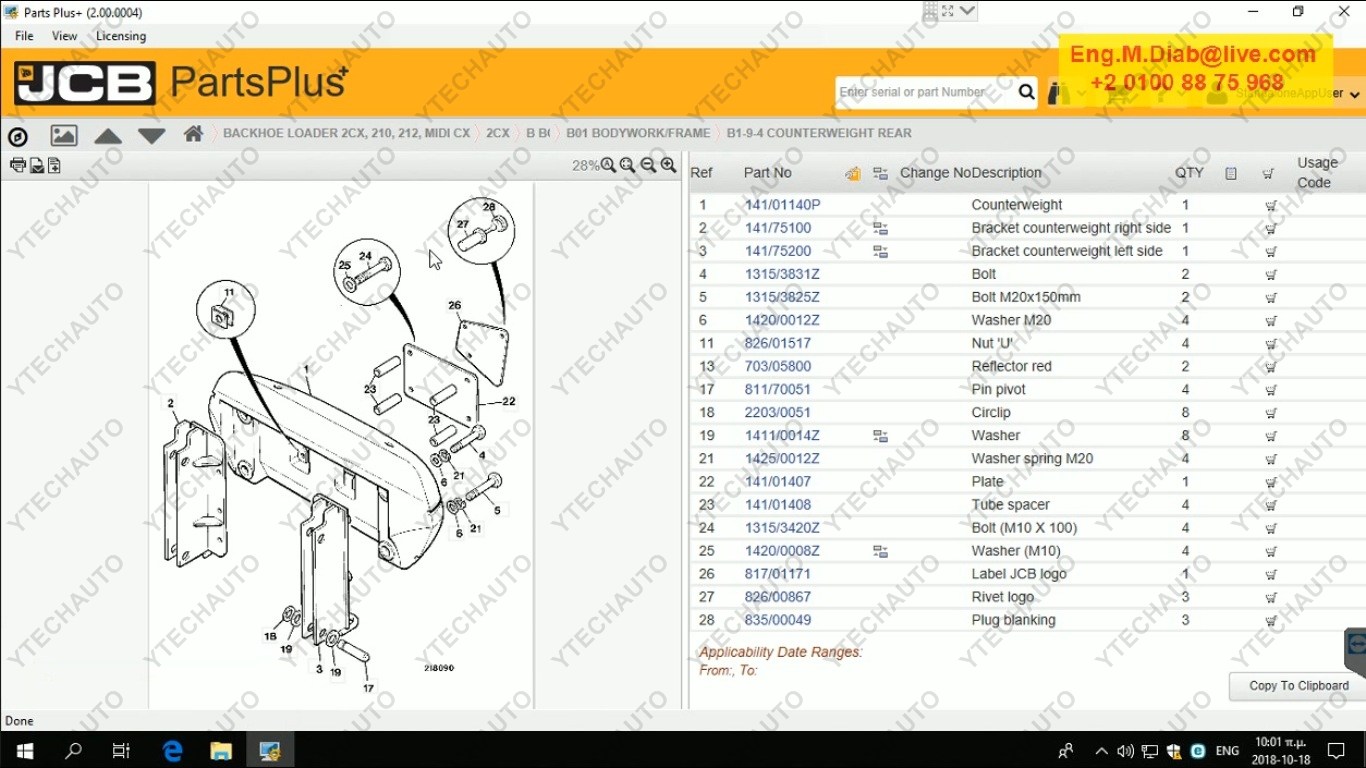Add Counterweight 141/01140P to cart
Screen dimensions: 1366x768
click(1271, 205)
